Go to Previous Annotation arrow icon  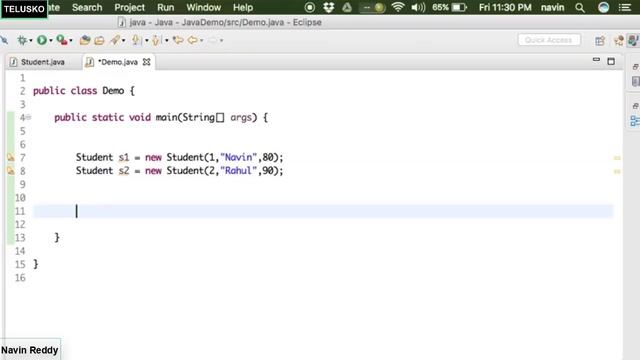tap(156, 40)
